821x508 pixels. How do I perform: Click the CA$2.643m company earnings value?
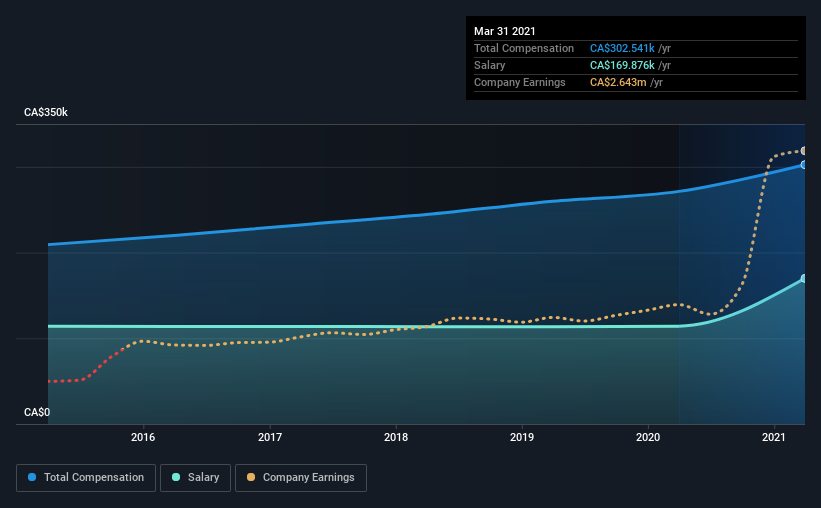618,82
